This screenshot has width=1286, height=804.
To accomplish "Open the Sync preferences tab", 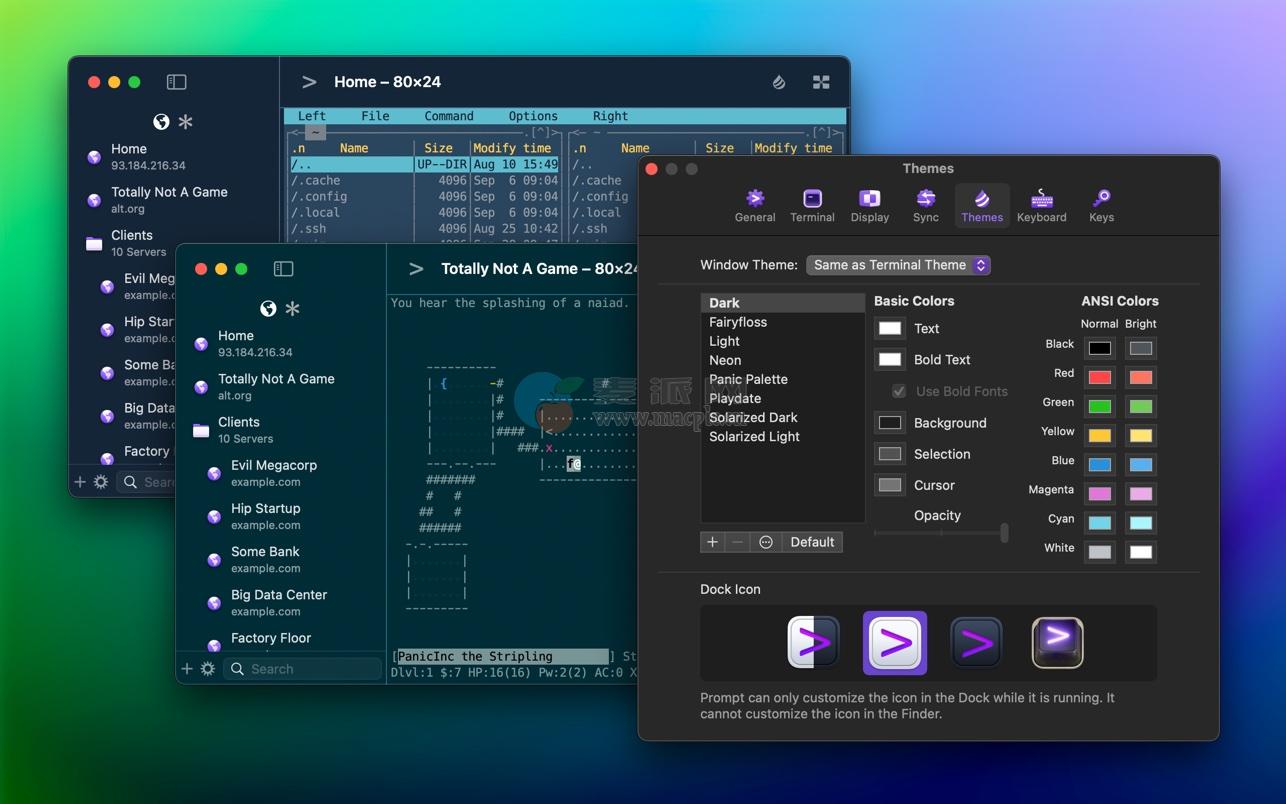I will 926,205.
